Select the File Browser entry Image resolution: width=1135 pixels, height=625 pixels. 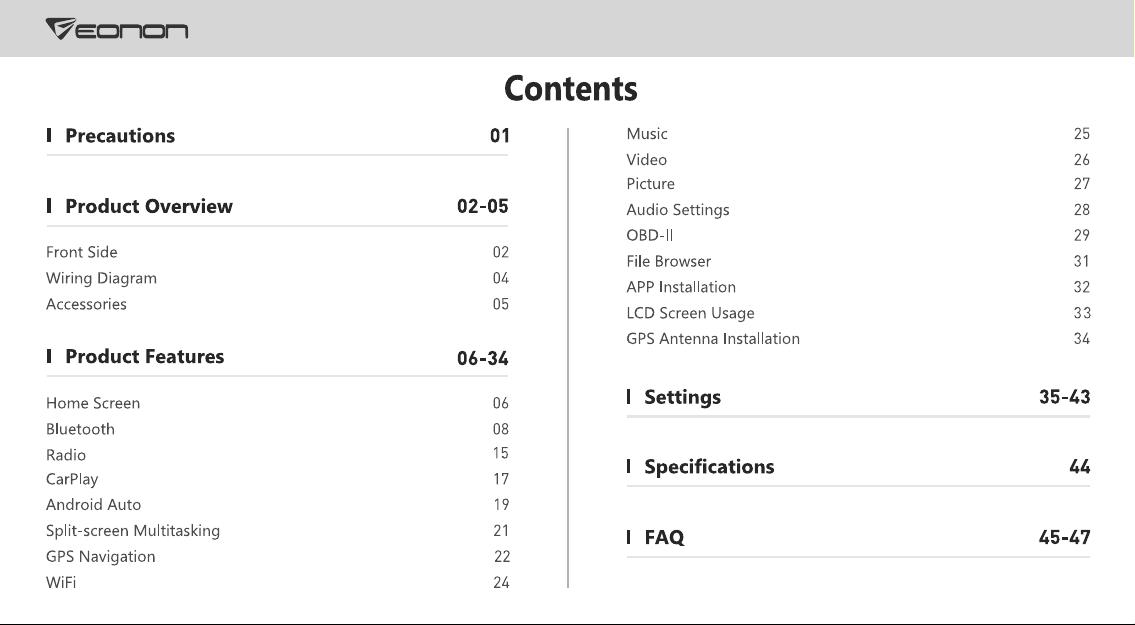point(669,261)
